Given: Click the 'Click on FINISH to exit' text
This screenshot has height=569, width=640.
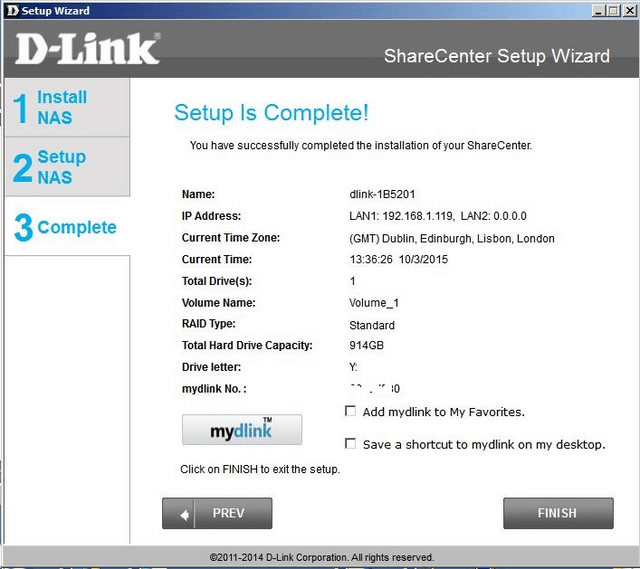Looking at the screenshot, I should [x=260, y=469].
